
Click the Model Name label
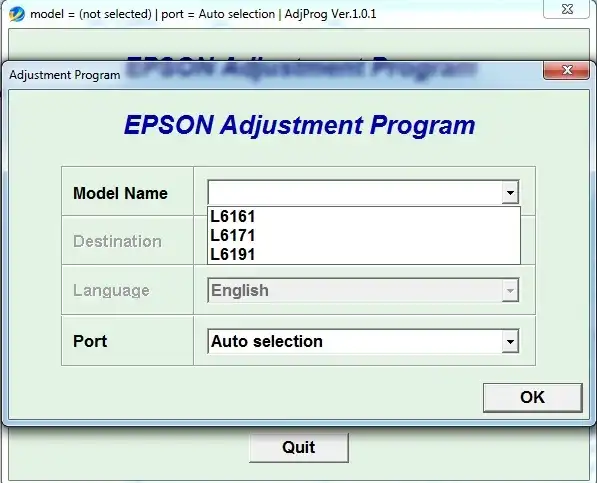[x=120, y=193]
